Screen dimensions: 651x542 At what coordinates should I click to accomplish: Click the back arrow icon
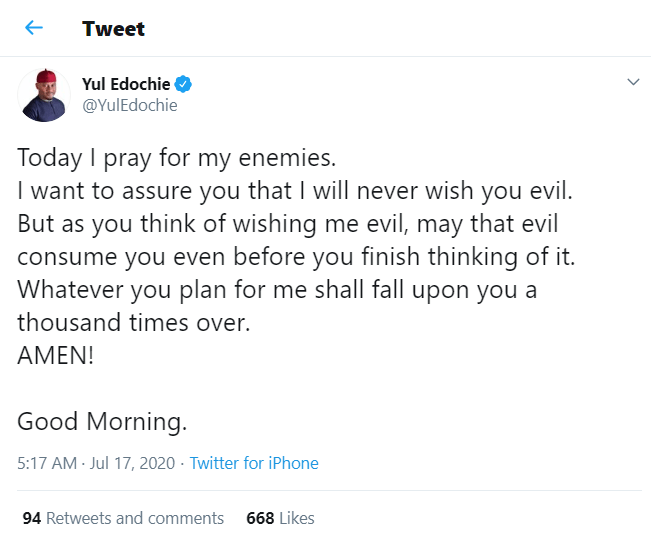[x=35, y=28]
